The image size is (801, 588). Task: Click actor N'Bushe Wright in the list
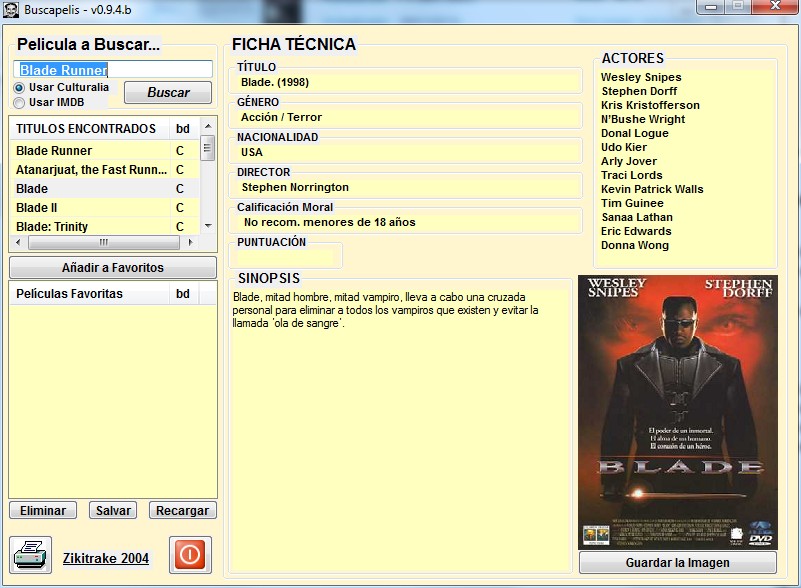pyautogui.click(x=643, y=119)
